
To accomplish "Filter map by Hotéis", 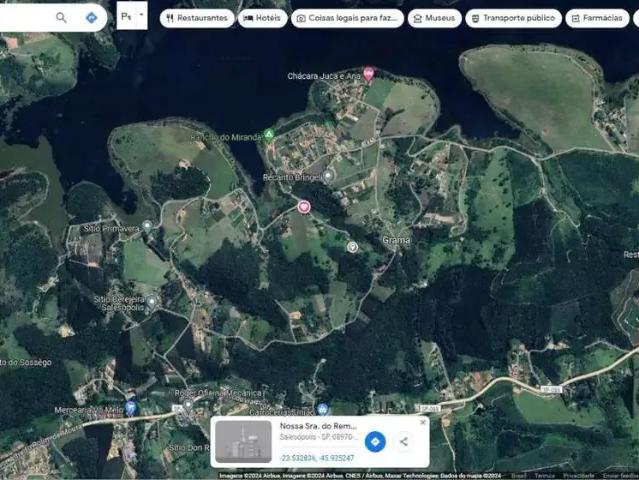I will coord(263,18).
